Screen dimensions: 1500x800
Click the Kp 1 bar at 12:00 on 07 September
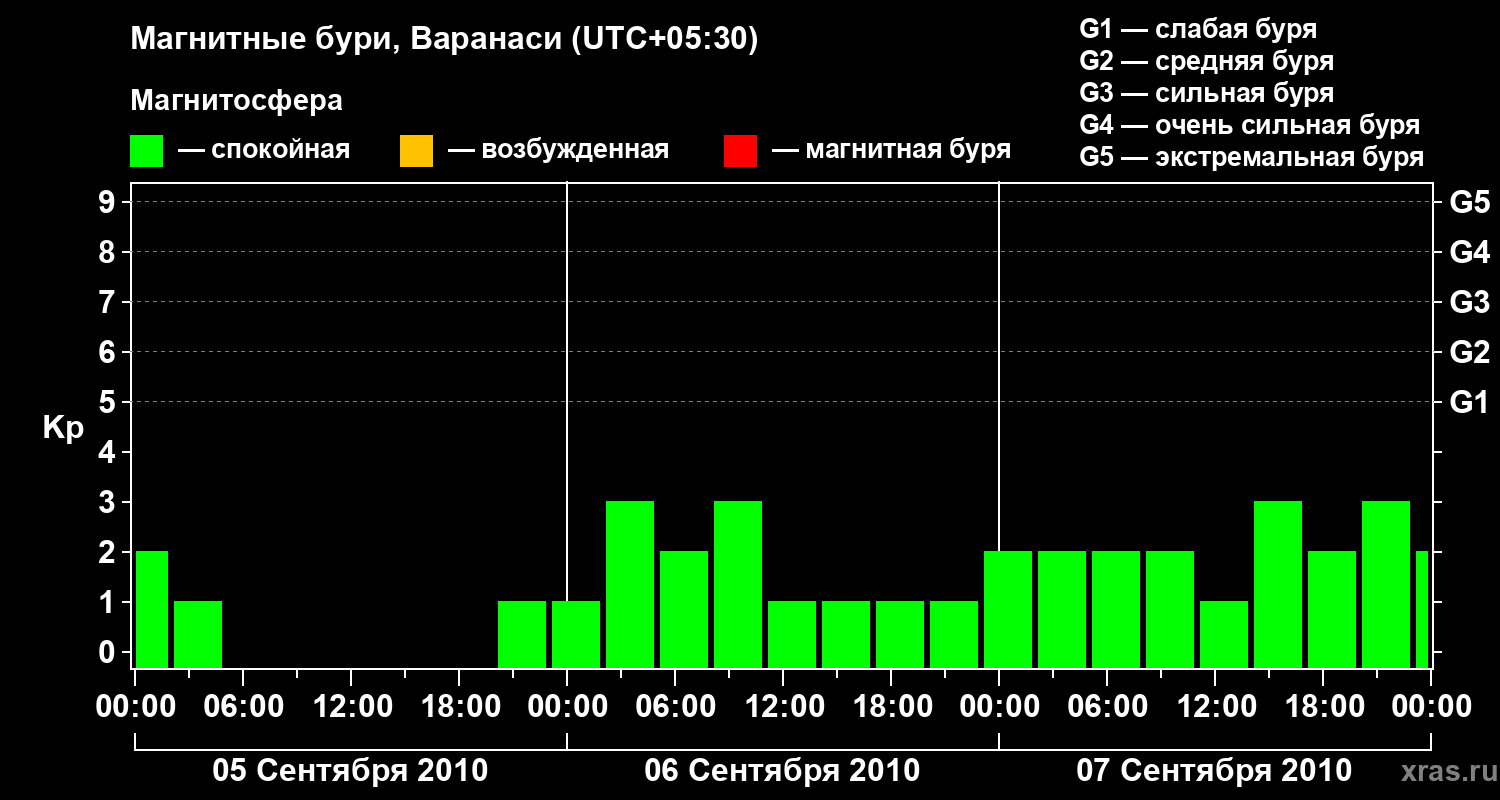click(x=1224, y=635)
